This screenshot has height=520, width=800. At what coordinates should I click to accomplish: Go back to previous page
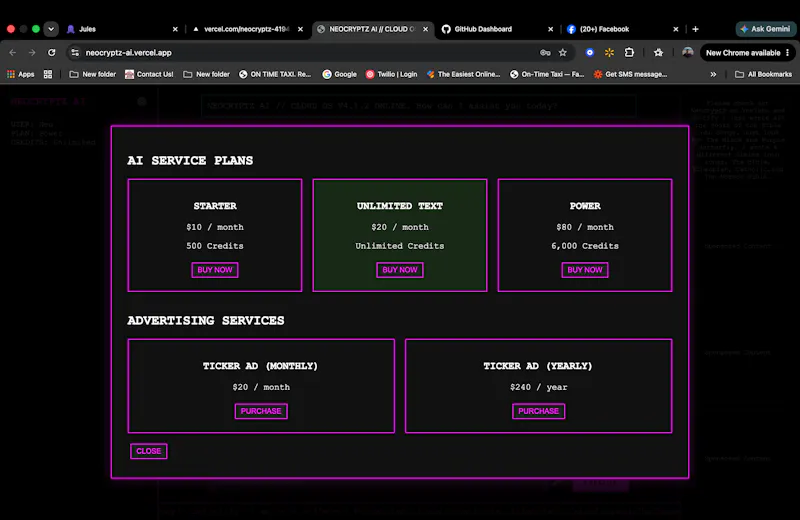tap(13, 53)
